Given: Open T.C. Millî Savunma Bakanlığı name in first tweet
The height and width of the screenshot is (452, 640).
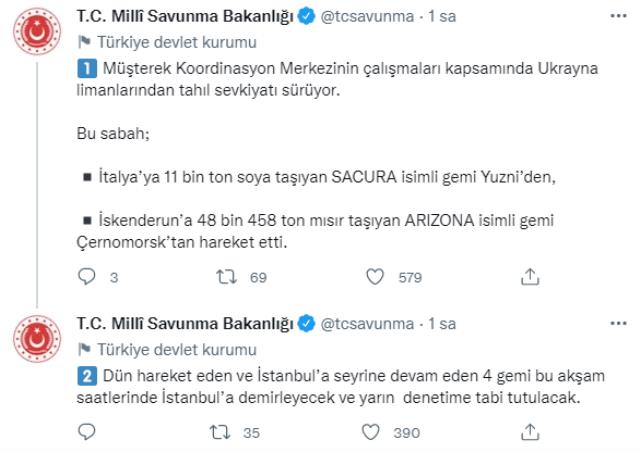Looking at the screenshot, I should point(185,16).
